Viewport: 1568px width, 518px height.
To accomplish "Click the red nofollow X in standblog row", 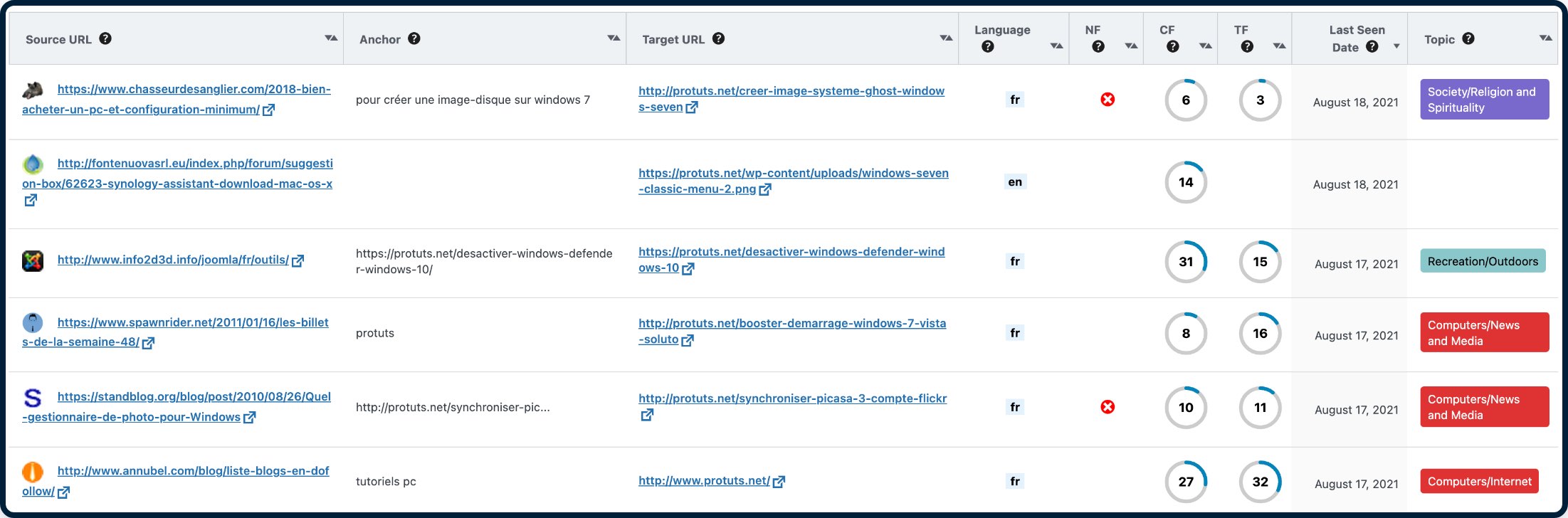I will [x=1107, y=407].
